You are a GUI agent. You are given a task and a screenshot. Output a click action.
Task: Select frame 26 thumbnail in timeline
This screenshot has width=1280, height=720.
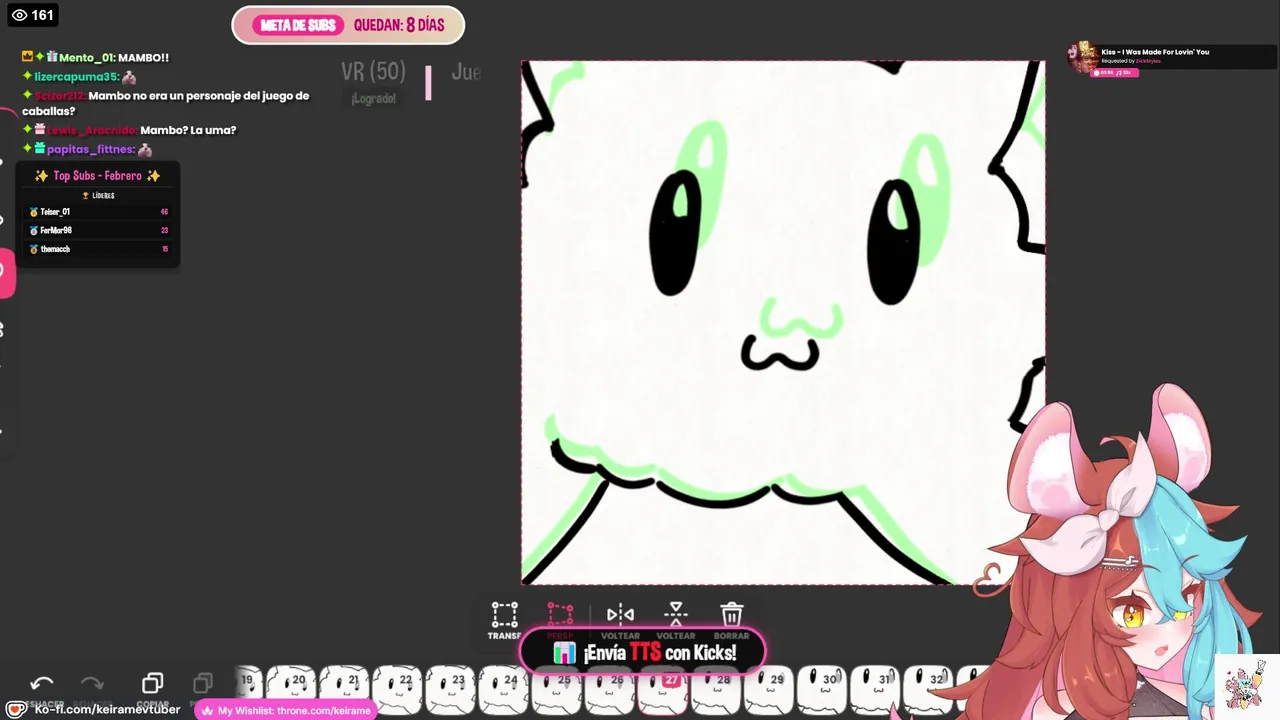611,692
